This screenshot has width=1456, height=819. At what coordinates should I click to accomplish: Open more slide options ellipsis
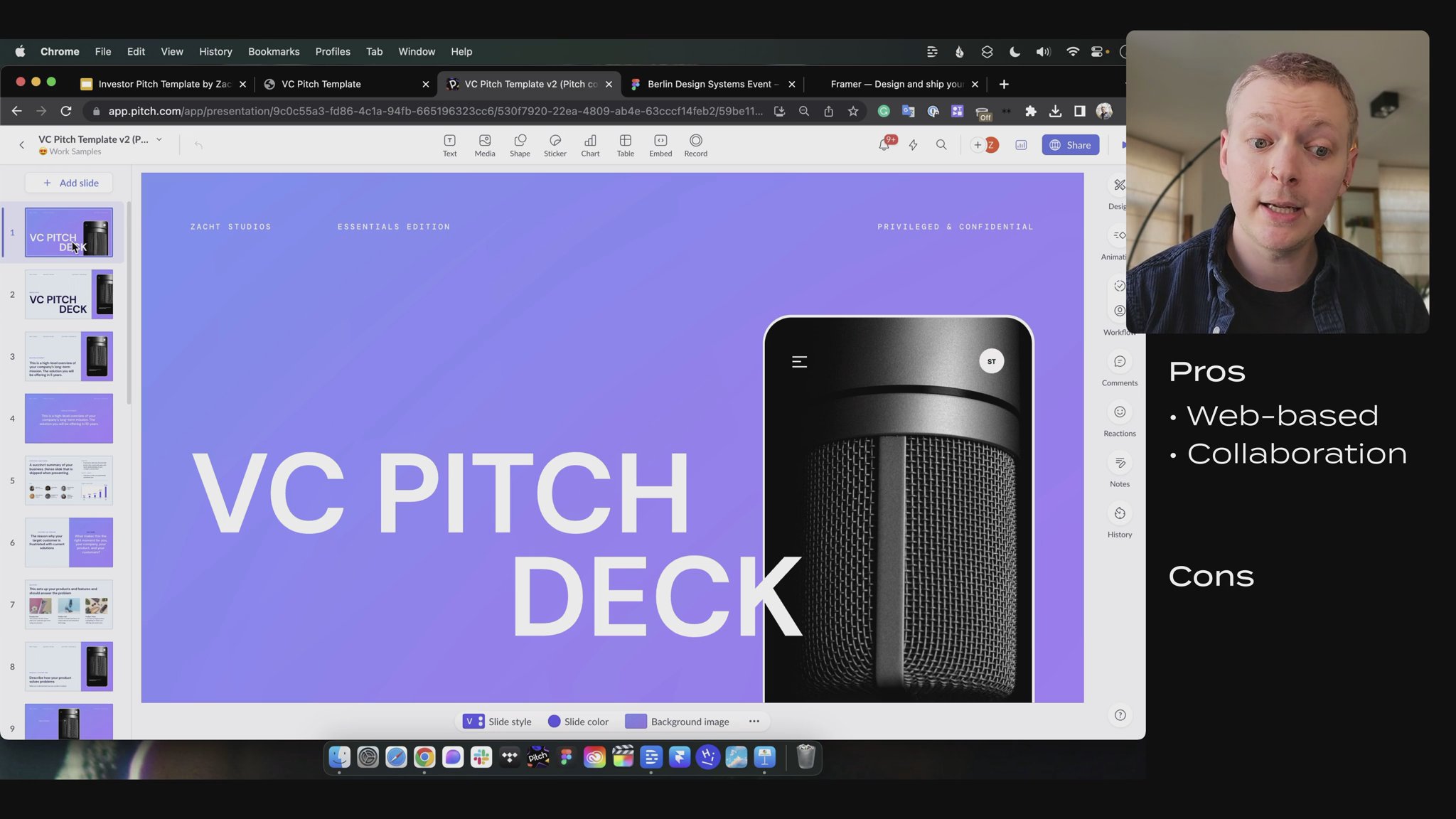coord(754,722)
